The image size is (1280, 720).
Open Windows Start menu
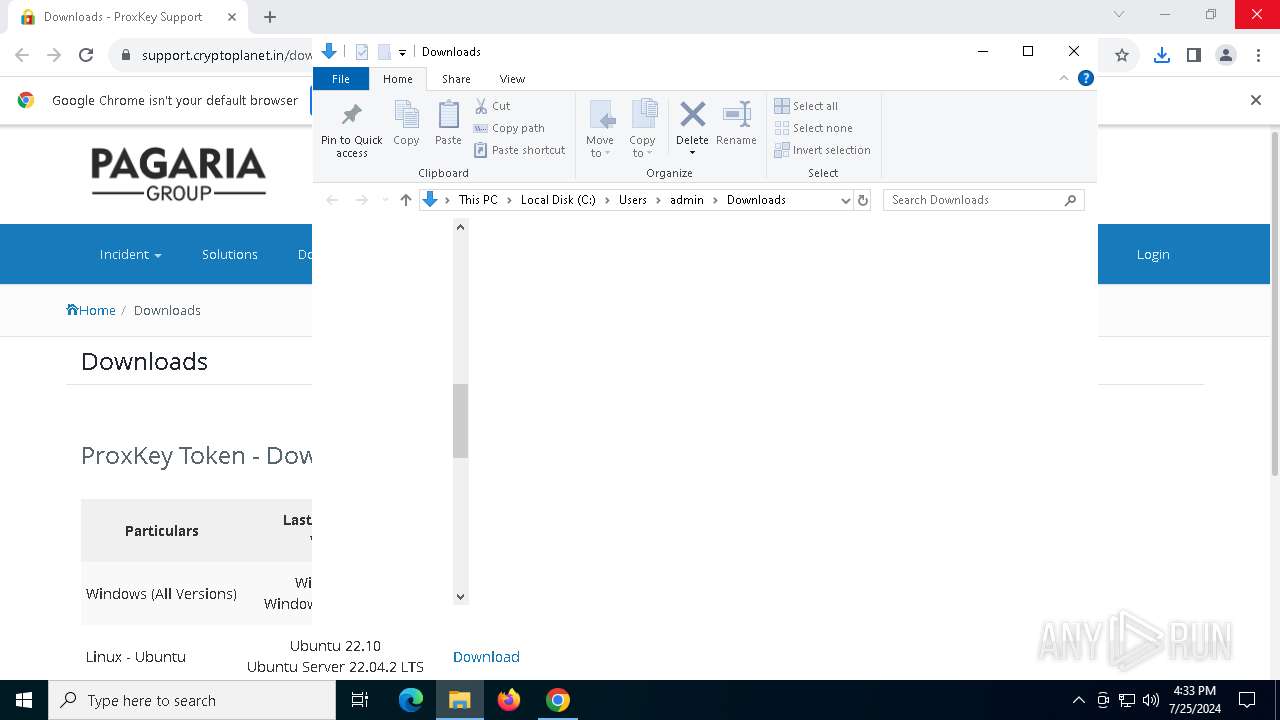point(24,700)
